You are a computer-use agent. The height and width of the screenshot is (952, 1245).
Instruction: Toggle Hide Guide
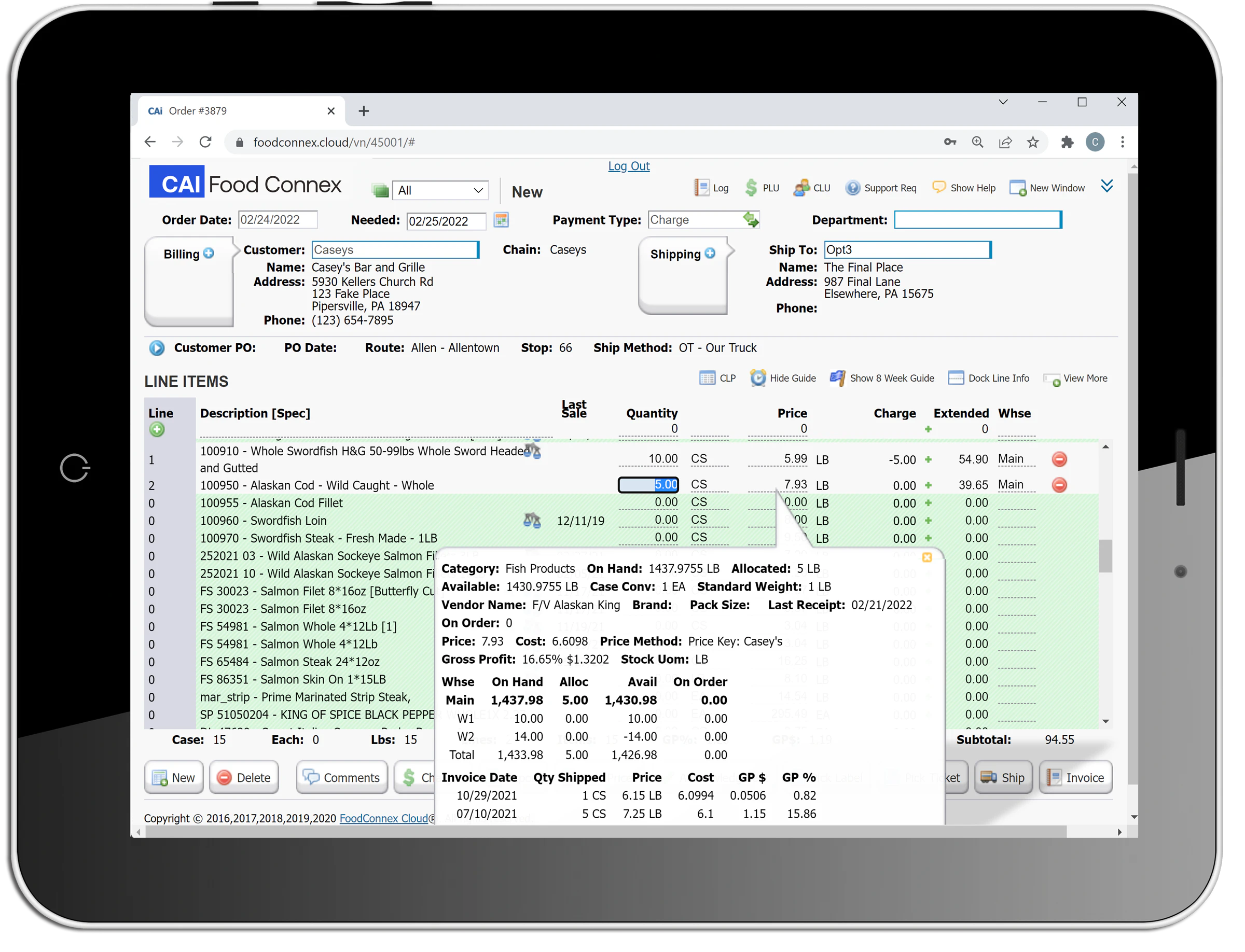(757, 378)
